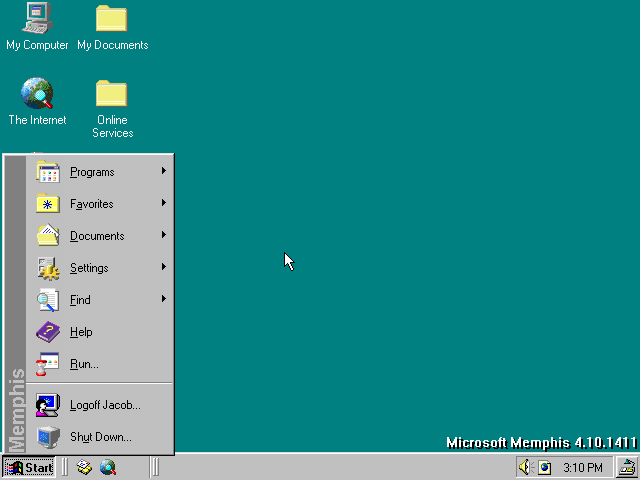Click The Internet label text
Viewport: 640px width, 480px height.
[37, 120]
